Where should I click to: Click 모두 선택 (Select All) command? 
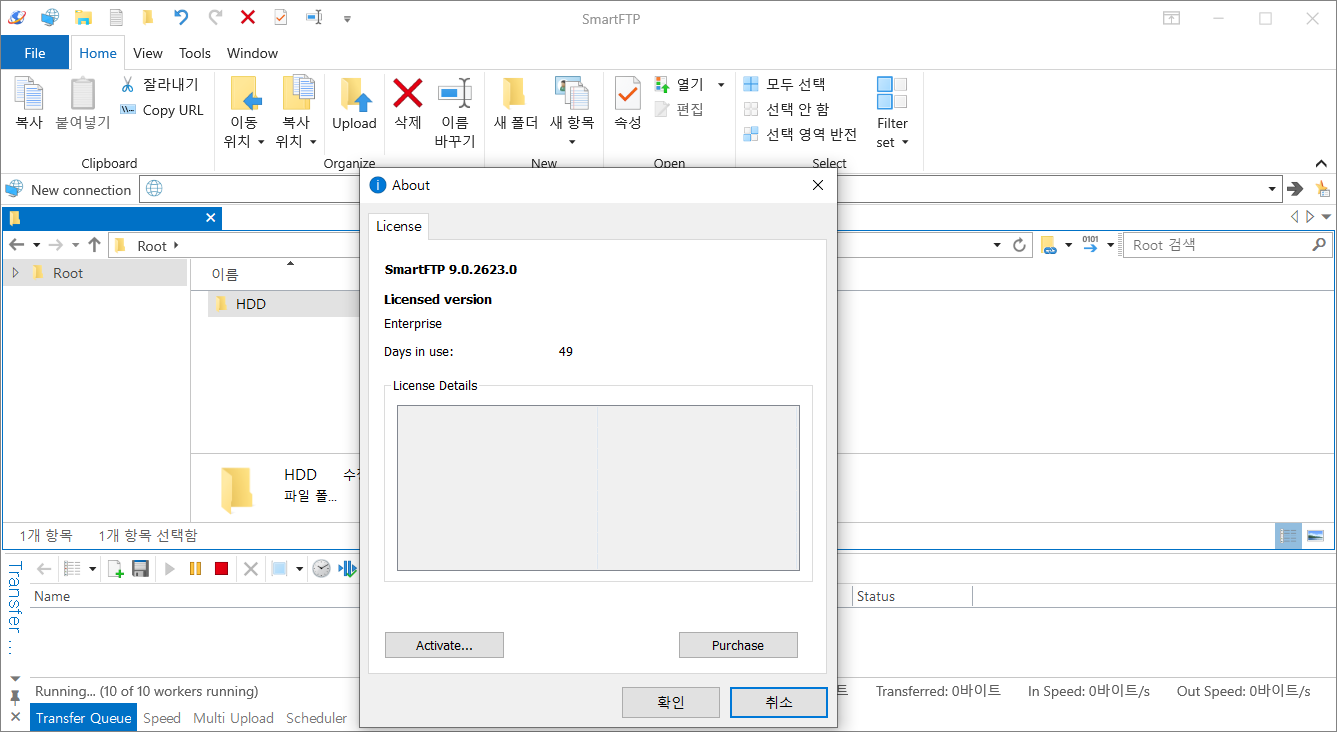pyautogui.click(x=785, y=84)
